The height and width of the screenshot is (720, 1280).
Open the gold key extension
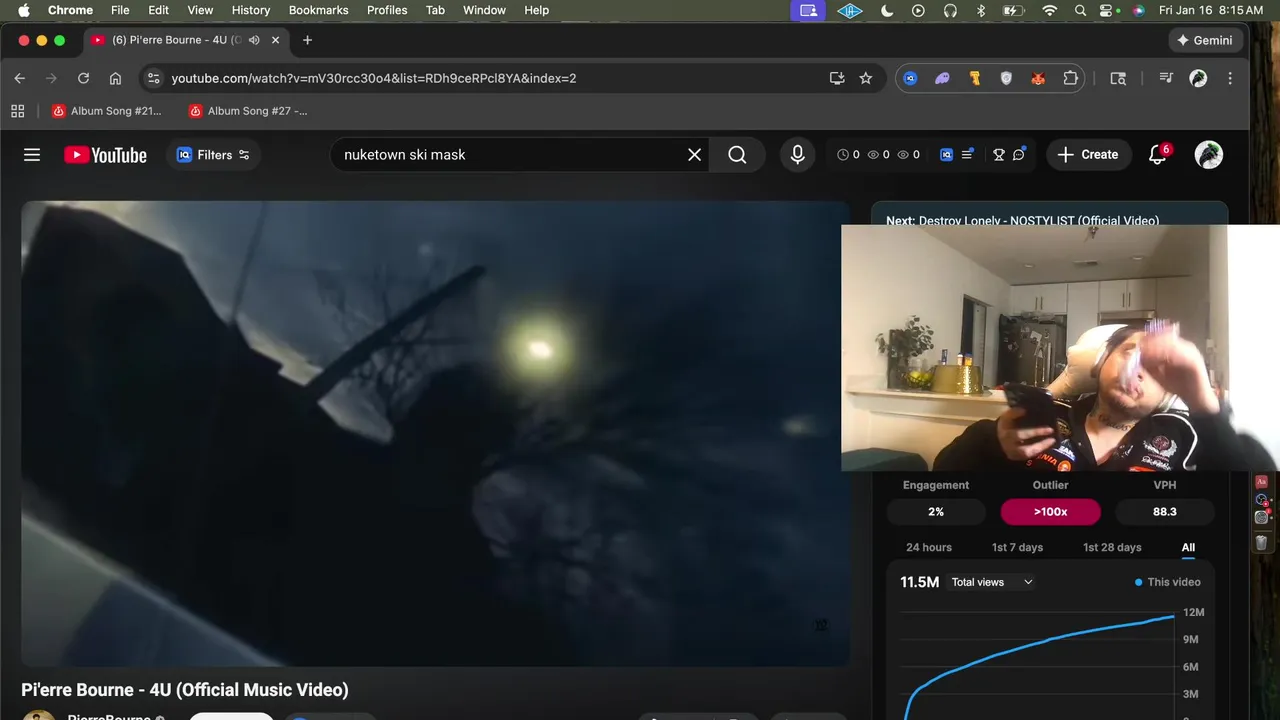pyautogui.click(x=974, y=78)
